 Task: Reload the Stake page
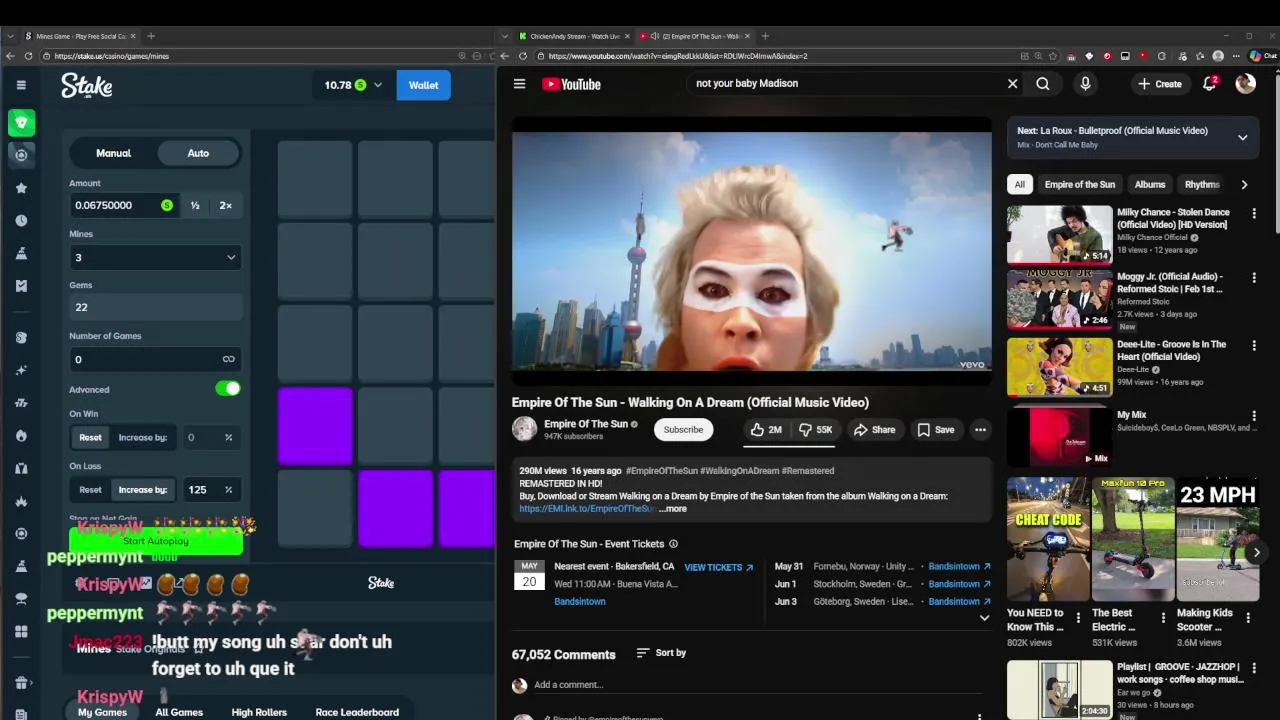(x=28, y=56)
